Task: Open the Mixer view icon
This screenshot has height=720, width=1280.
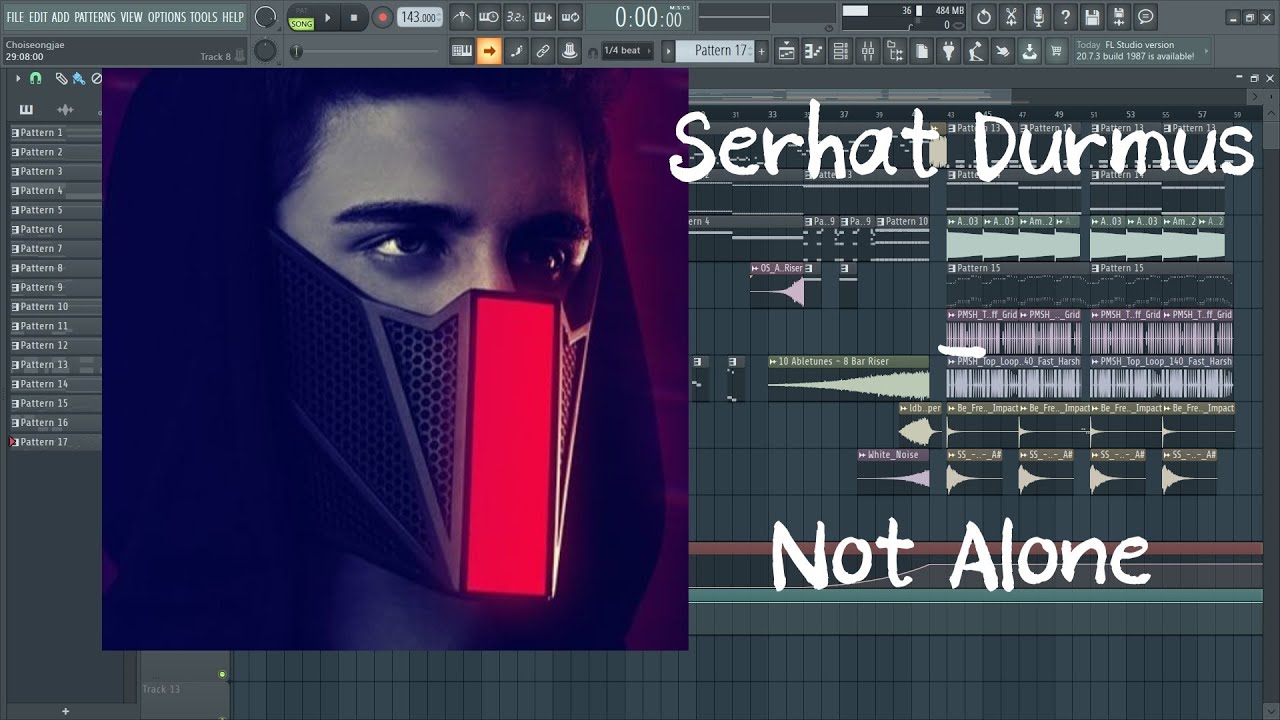Action: [868, 51]
